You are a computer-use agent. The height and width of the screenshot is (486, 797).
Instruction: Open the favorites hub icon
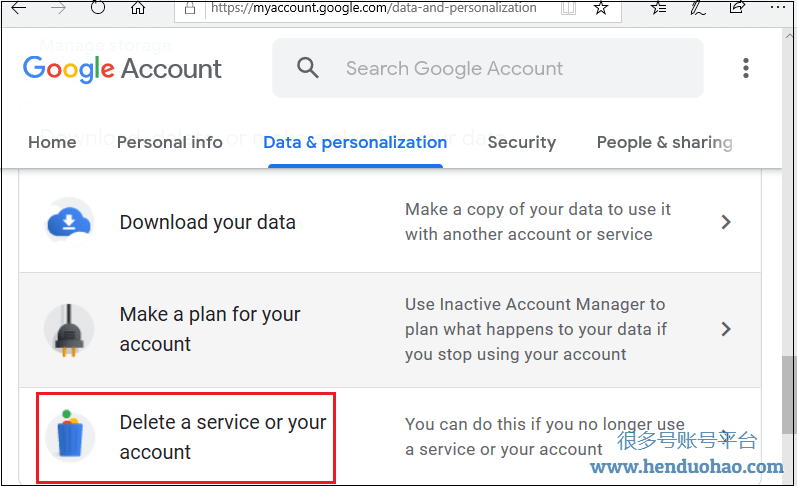(x=658, y=8)
